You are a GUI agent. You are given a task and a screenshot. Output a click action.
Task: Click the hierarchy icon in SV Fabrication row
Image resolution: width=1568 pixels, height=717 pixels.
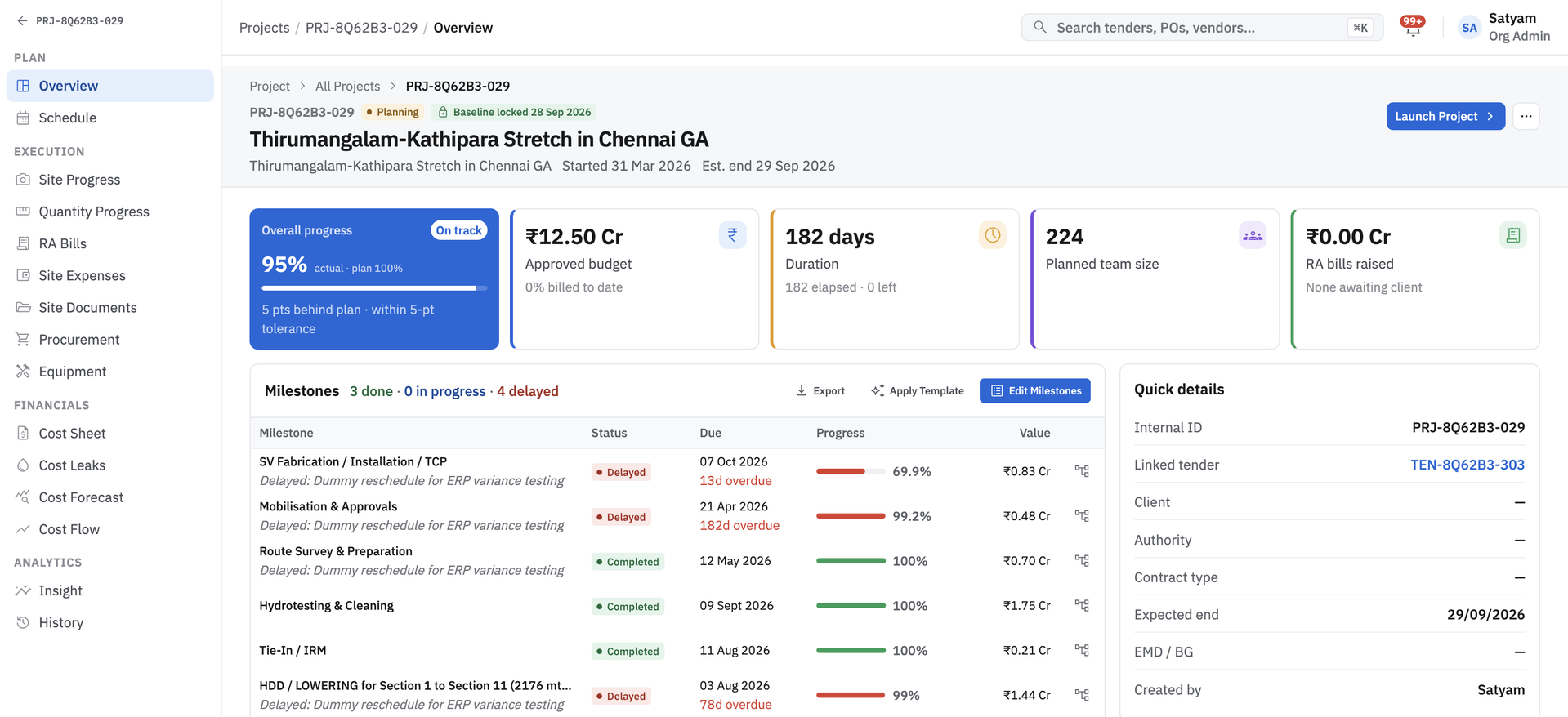pos(1082,471)
